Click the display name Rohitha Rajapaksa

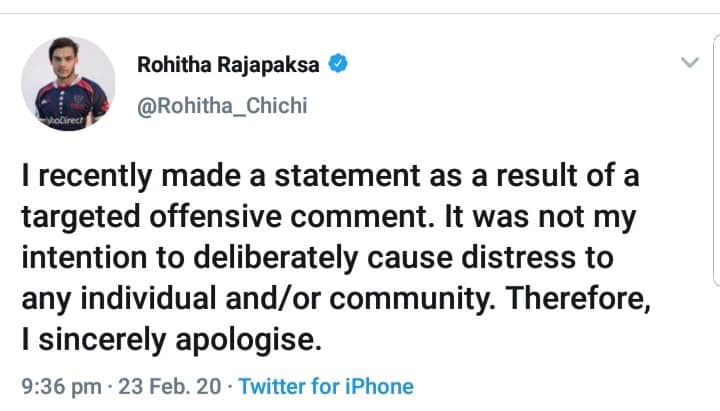(231, 65)
